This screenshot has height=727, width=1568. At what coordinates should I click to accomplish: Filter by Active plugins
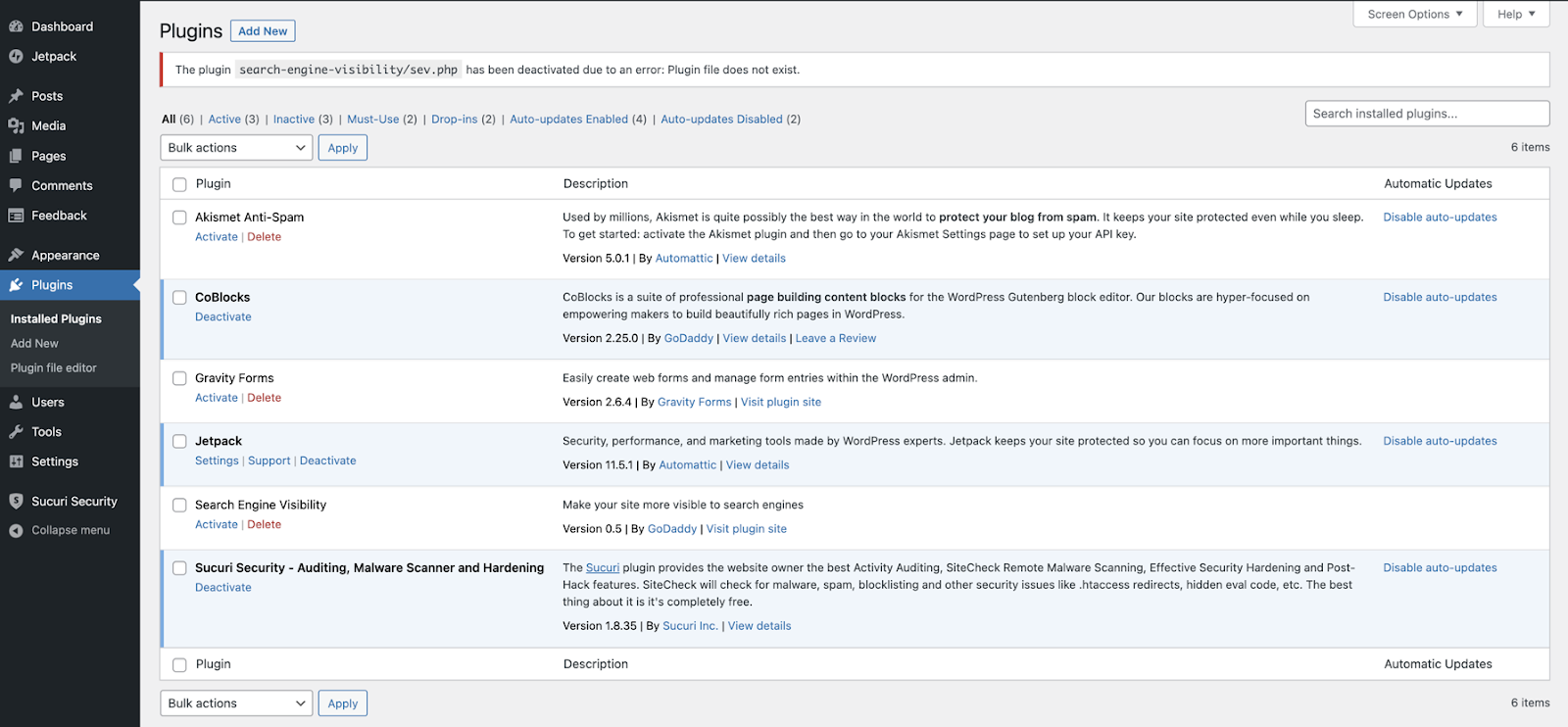click(x=224, y=120)
